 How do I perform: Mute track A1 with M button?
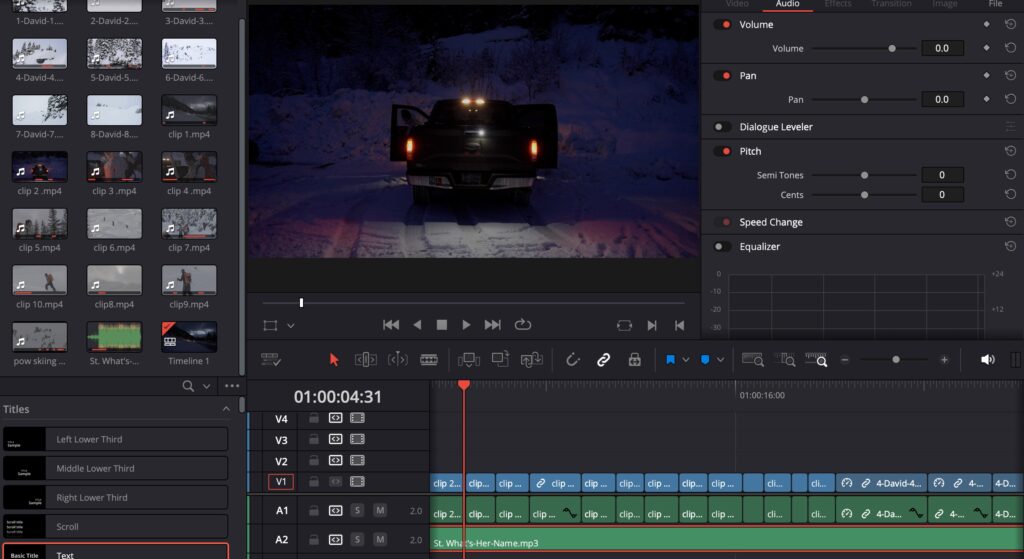click(x=380, y=511)
